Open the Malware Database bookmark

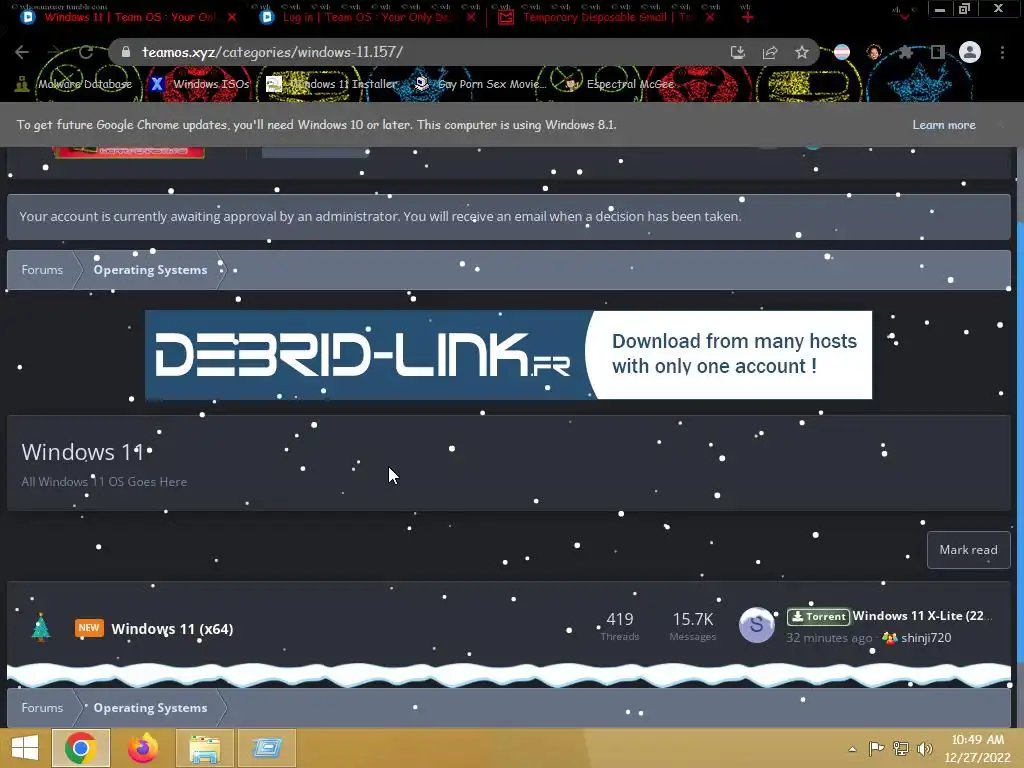(x=73, y=84)
